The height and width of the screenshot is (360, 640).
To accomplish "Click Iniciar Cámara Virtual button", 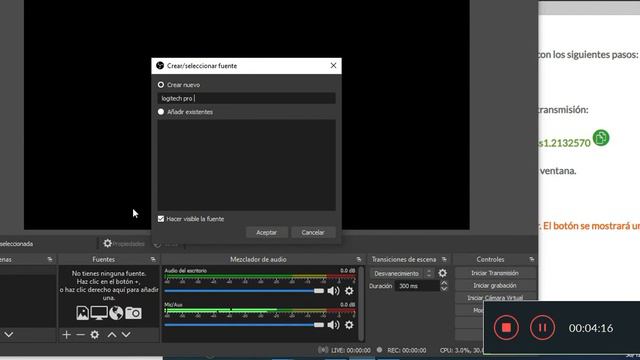I will [x=495, y=298].
